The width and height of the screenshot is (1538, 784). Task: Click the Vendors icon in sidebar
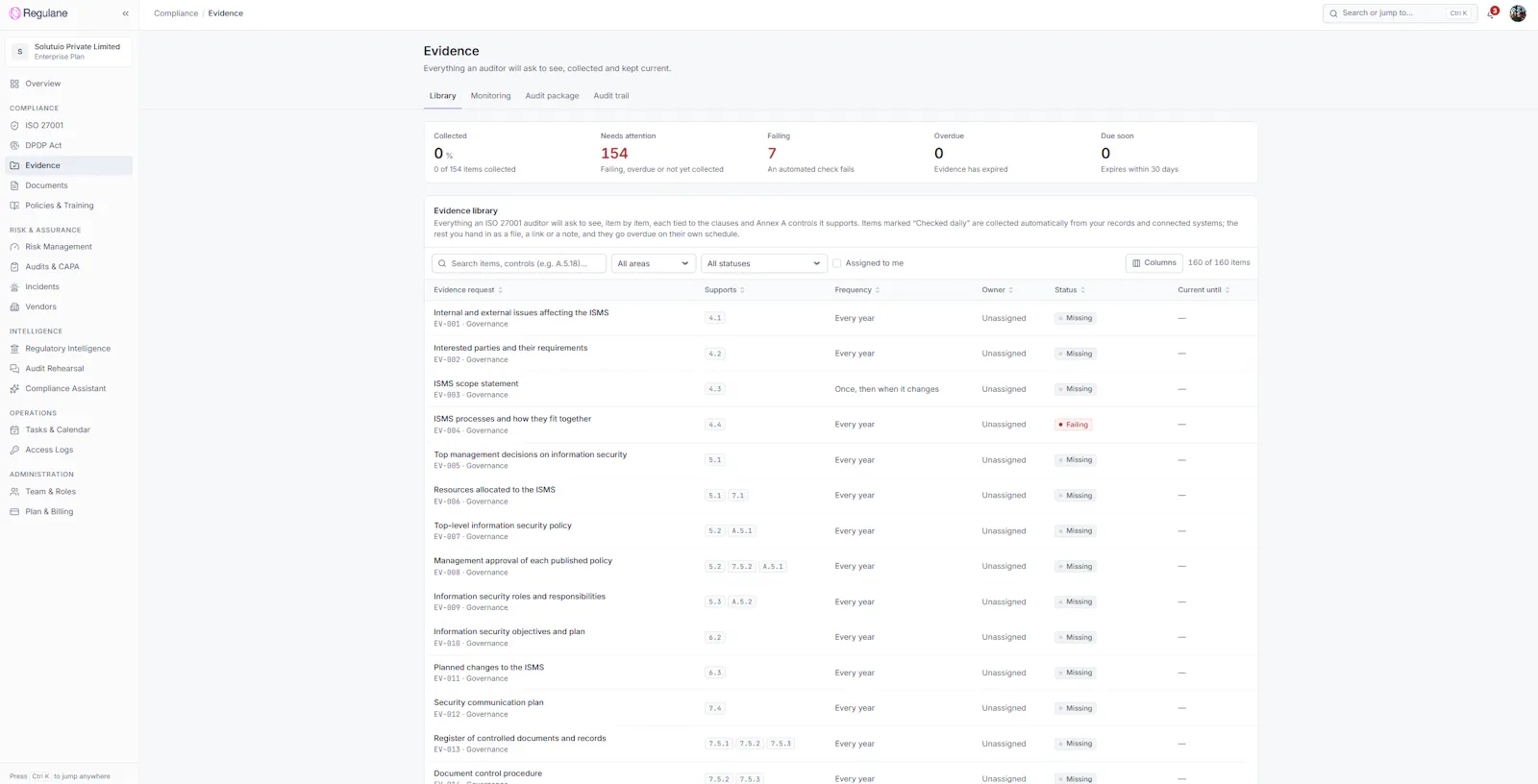14,307
